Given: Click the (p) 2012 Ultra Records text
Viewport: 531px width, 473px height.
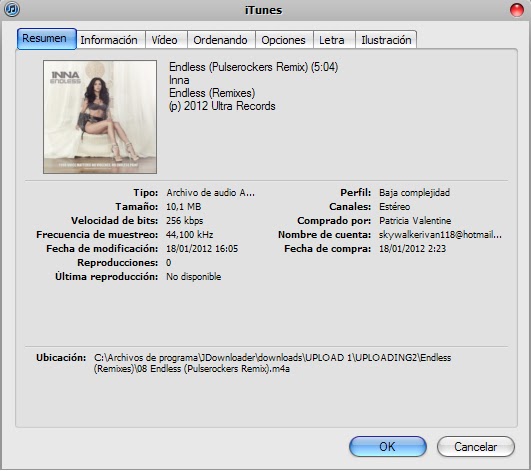Looking at the screenshot, I should point(222,106).
